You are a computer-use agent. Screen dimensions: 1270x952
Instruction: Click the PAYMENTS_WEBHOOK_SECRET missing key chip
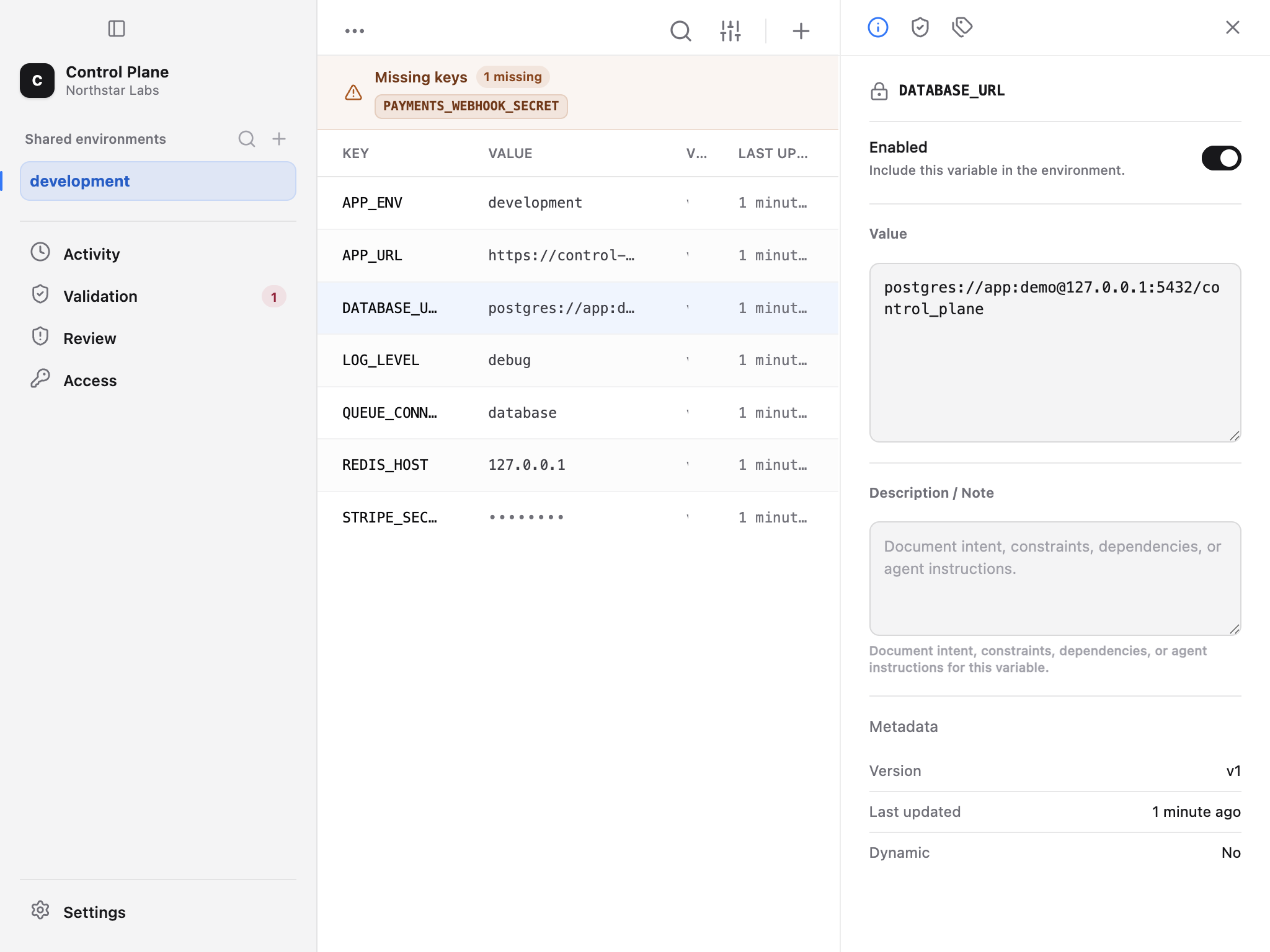471,106
